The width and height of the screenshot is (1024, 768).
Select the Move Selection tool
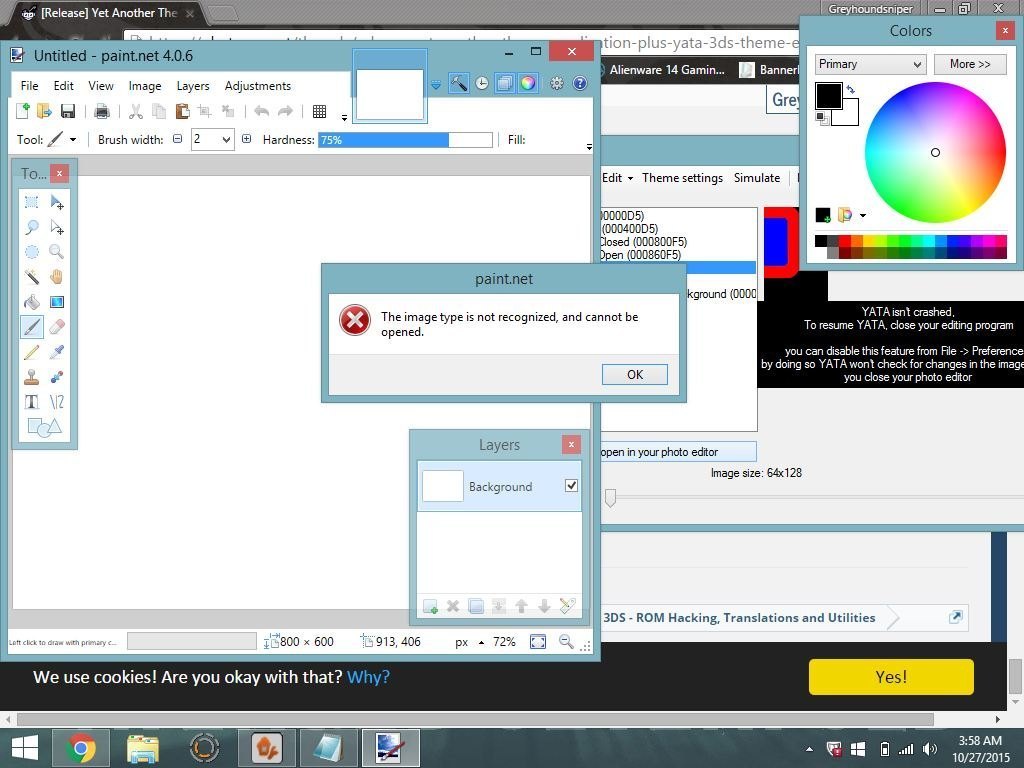tap(57, 227)
